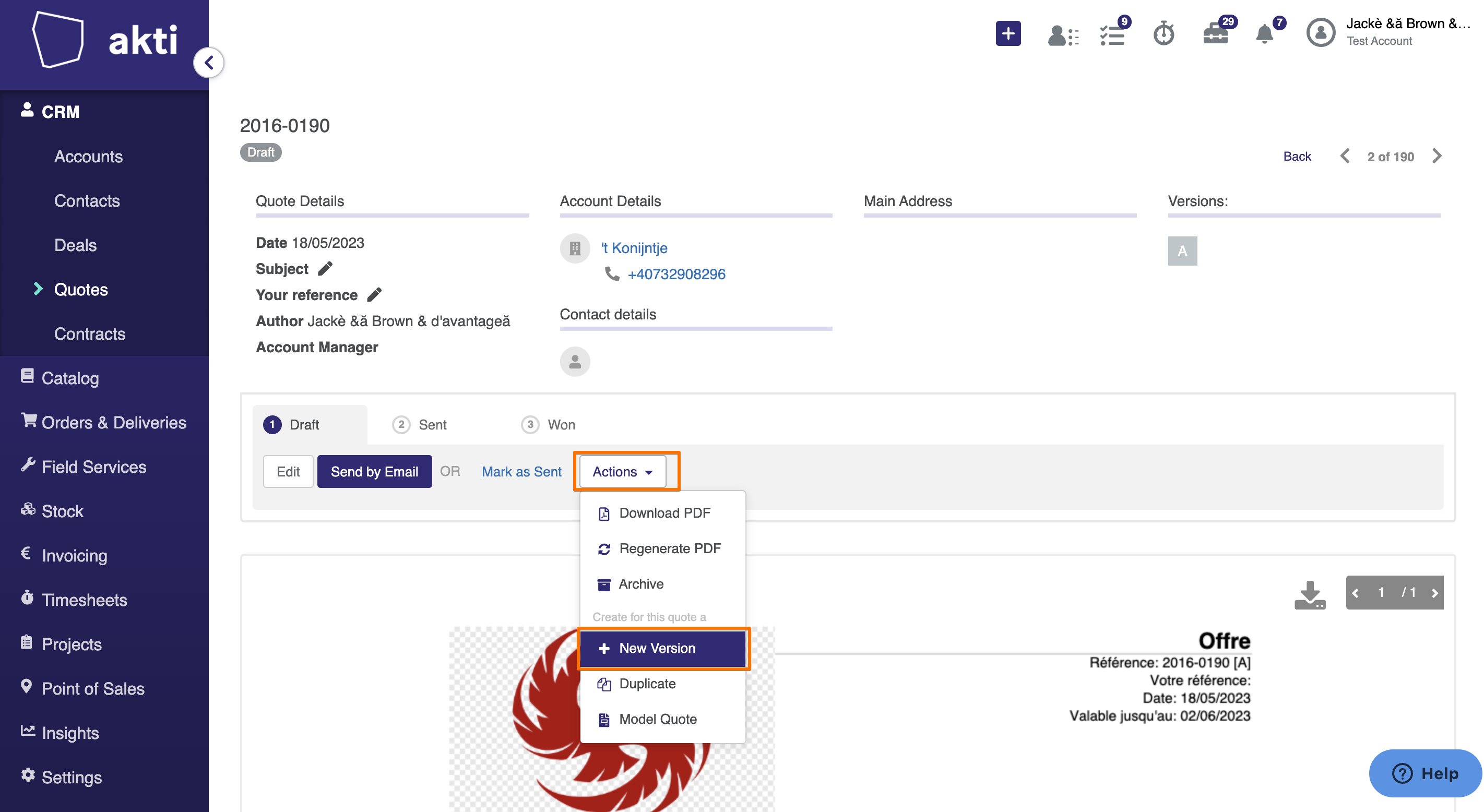Click Send by Email button
The image size is (1484, 812).
click(374, 471)
